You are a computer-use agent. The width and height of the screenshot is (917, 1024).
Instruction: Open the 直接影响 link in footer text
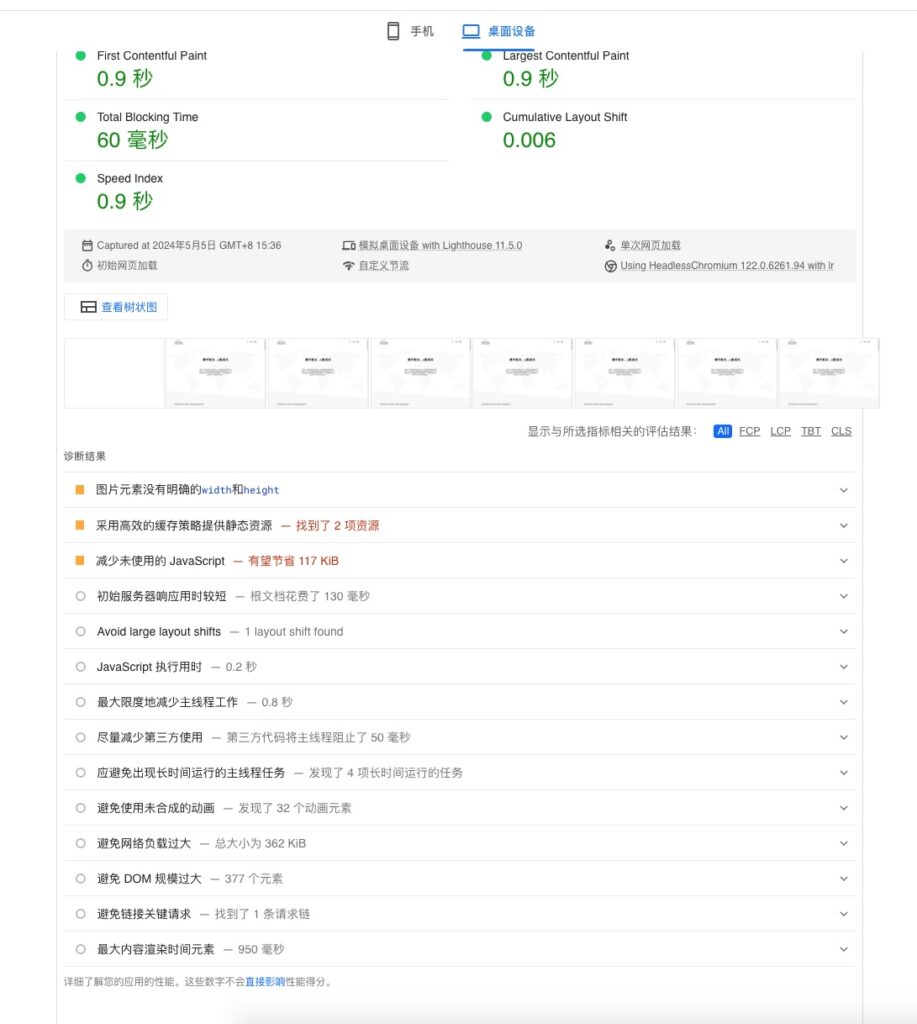click(265, 982)
